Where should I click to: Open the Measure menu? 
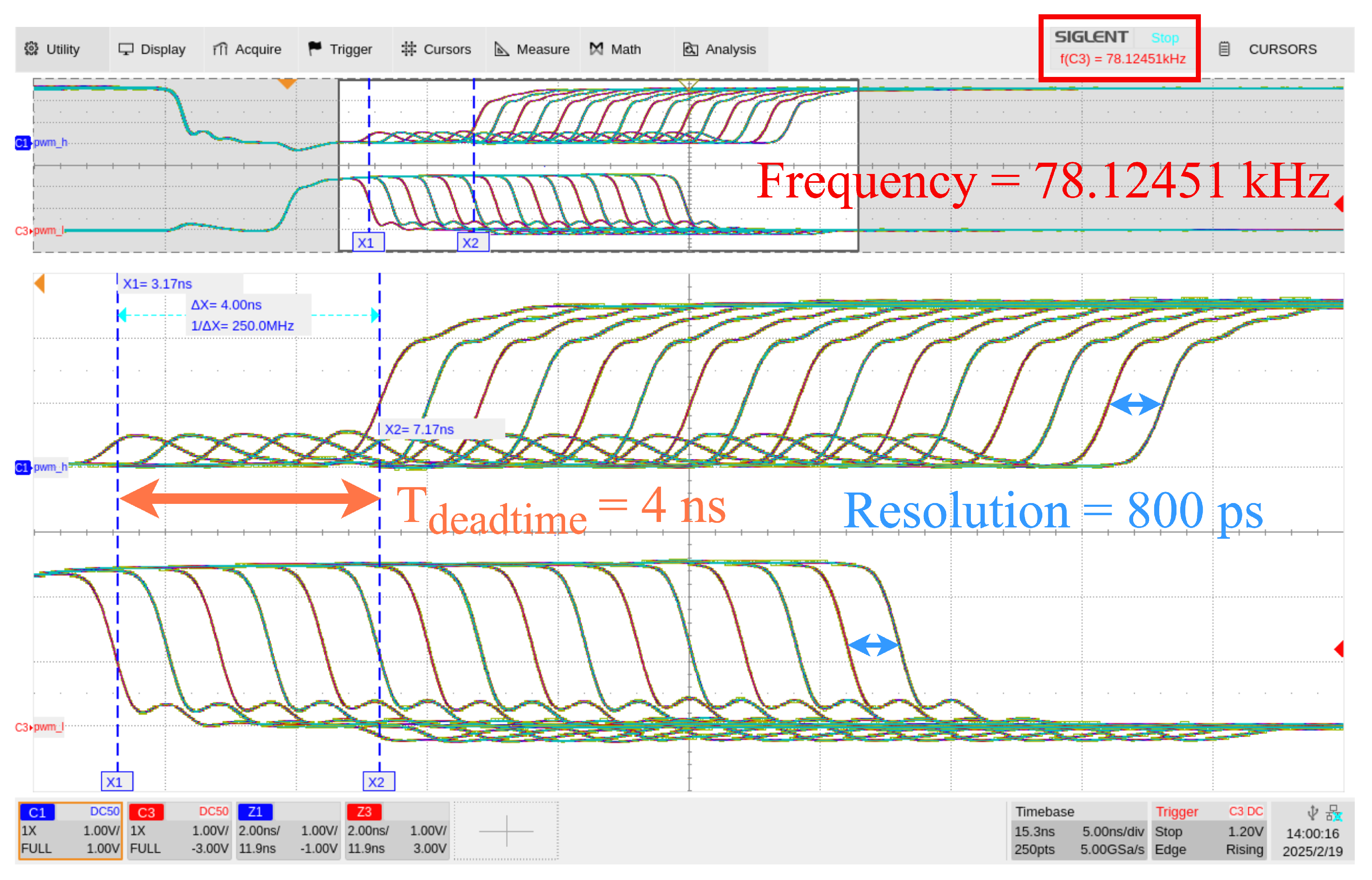pyautogui.click(x=532, y=49)
